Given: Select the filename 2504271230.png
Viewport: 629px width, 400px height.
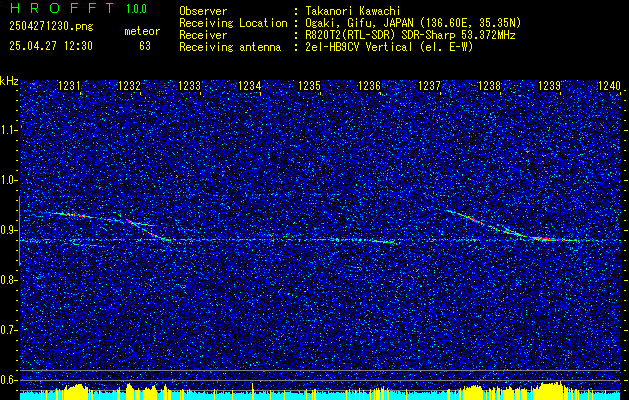Looking at the screenshot, I should (51, 26).
